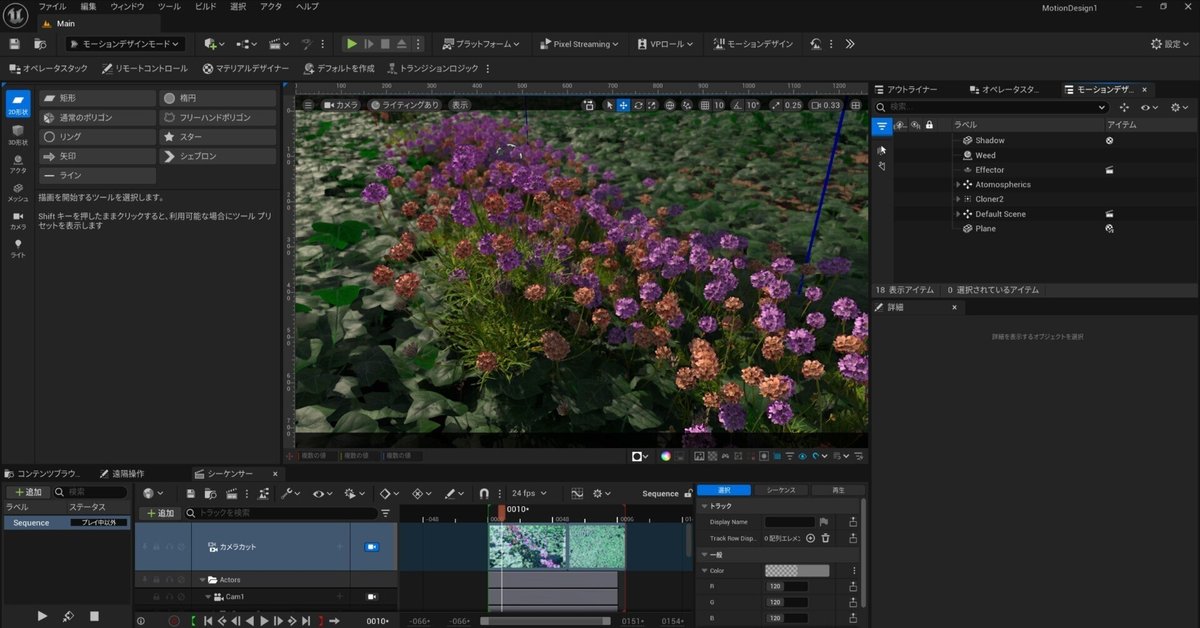Image resolution: width=1200 pixels, height=628 pixels.
Task: Select the Plane item in outliner
Action: click(x=985, y=229)
